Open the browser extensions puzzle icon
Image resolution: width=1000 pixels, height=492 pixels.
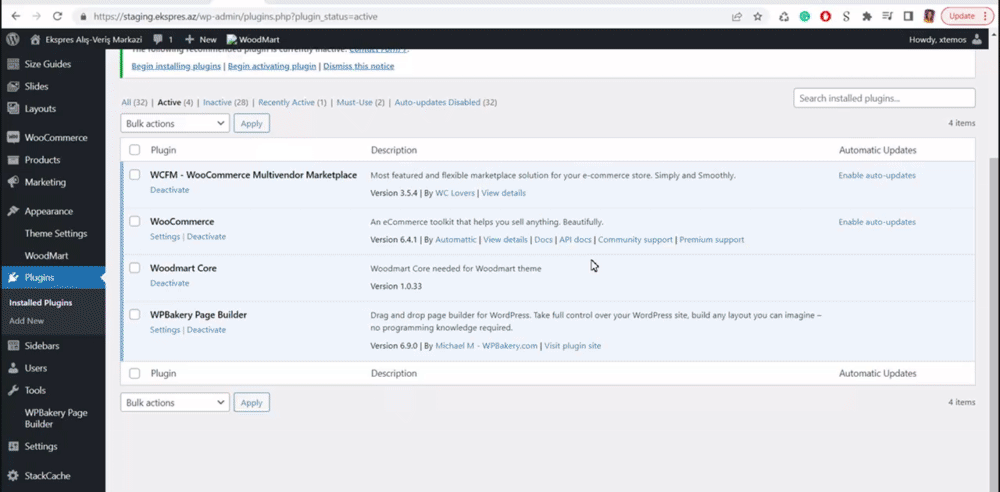(867, 16)
